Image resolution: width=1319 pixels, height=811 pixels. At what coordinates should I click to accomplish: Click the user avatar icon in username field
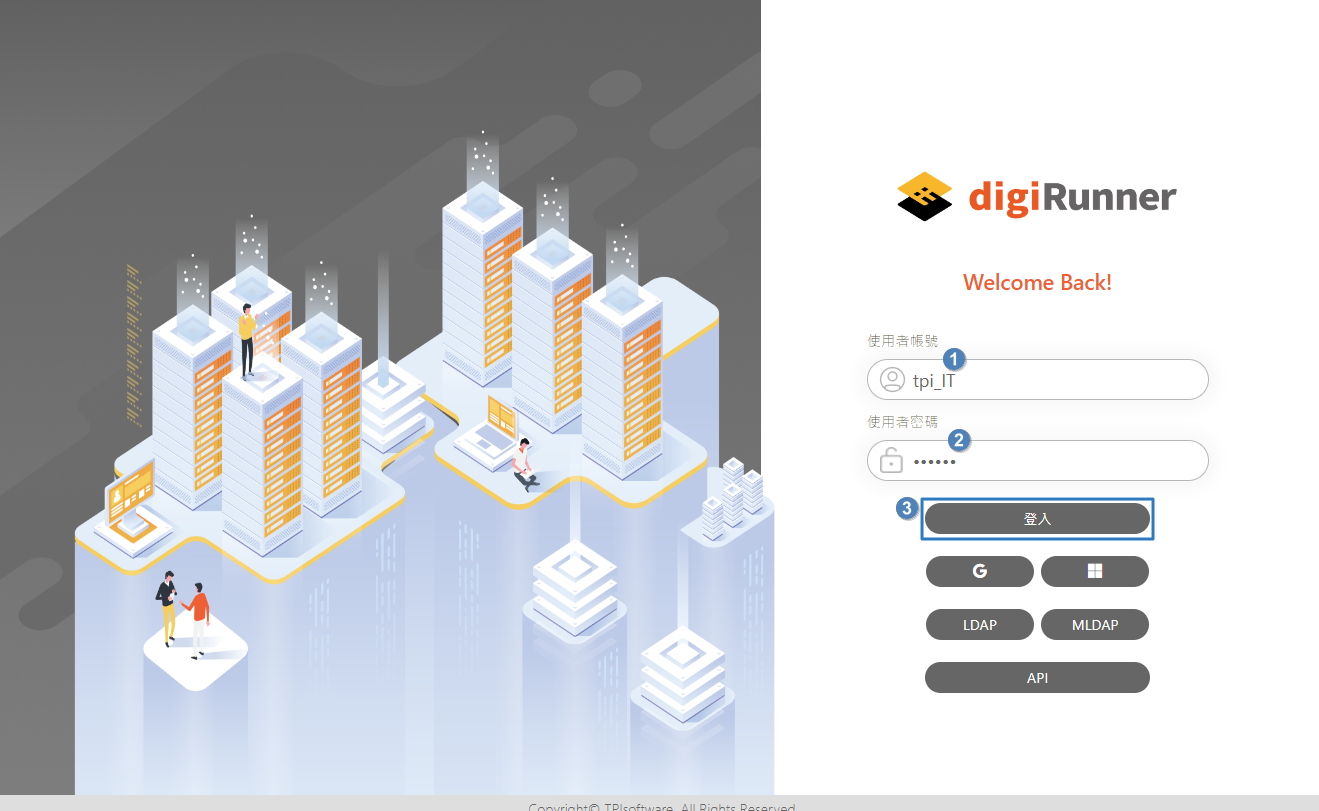892,380
